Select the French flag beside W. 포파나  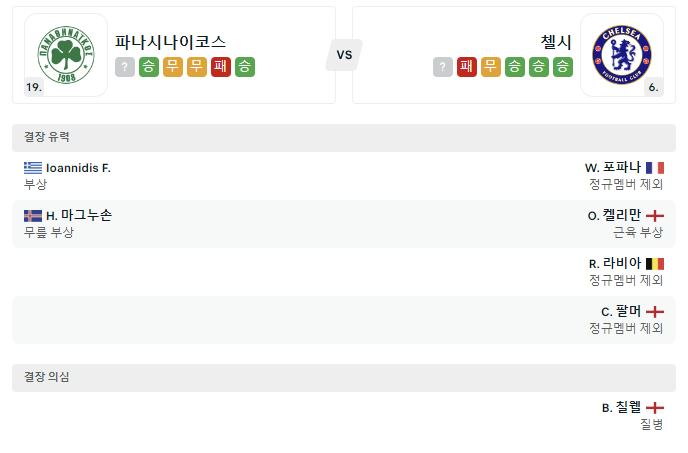655,168
